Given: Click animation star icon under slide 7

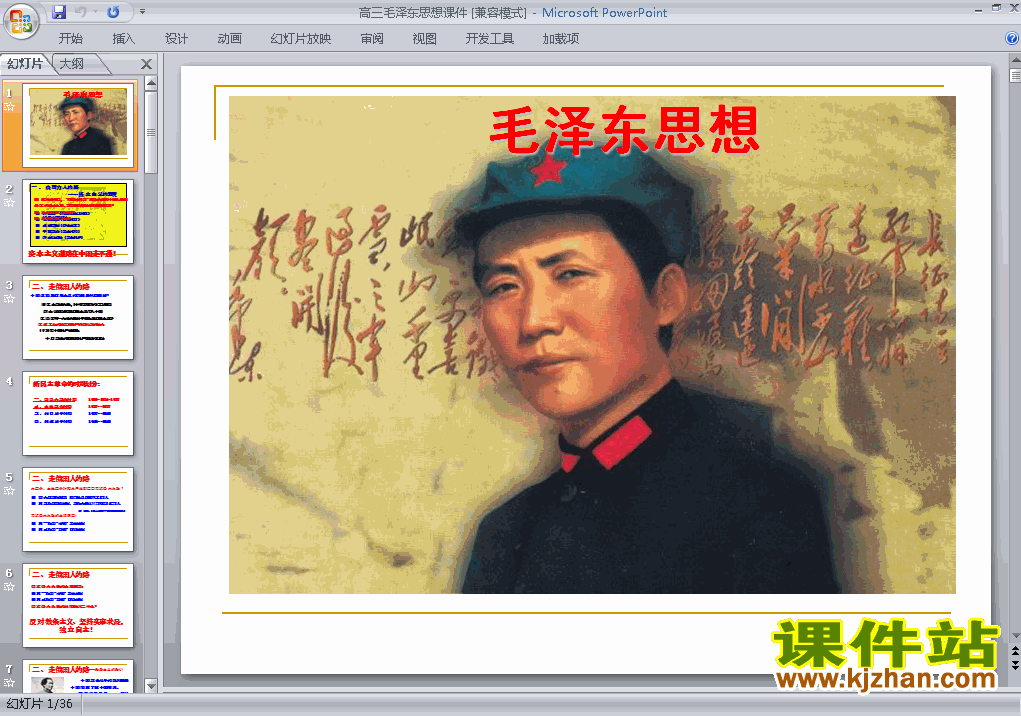Looking at the screenshot, I should click(x=9, y=683).
